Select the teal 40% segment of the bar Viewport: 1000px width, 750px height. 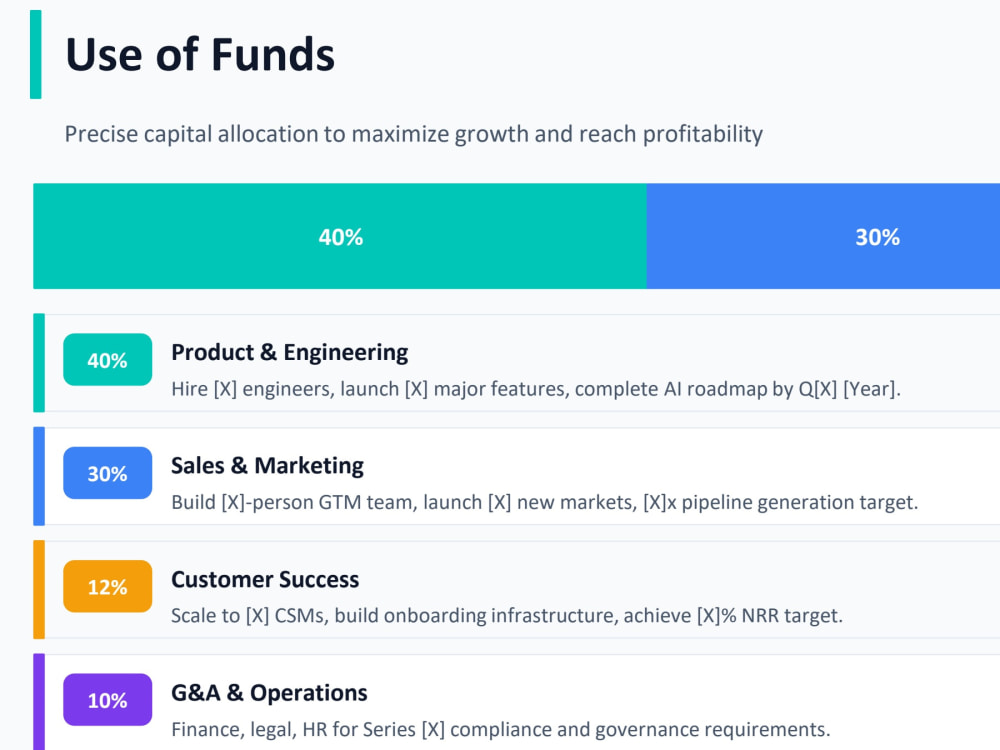(x=340, y=237)
